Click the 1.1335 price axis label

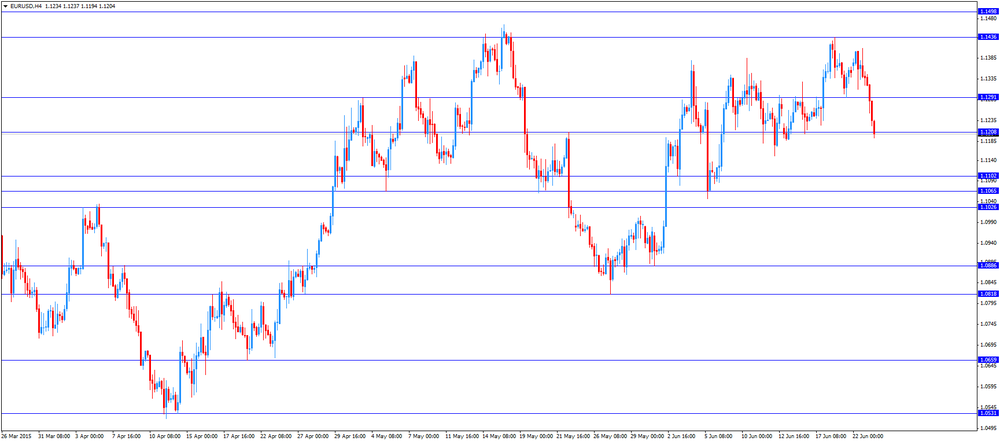(x=989, y=78)
